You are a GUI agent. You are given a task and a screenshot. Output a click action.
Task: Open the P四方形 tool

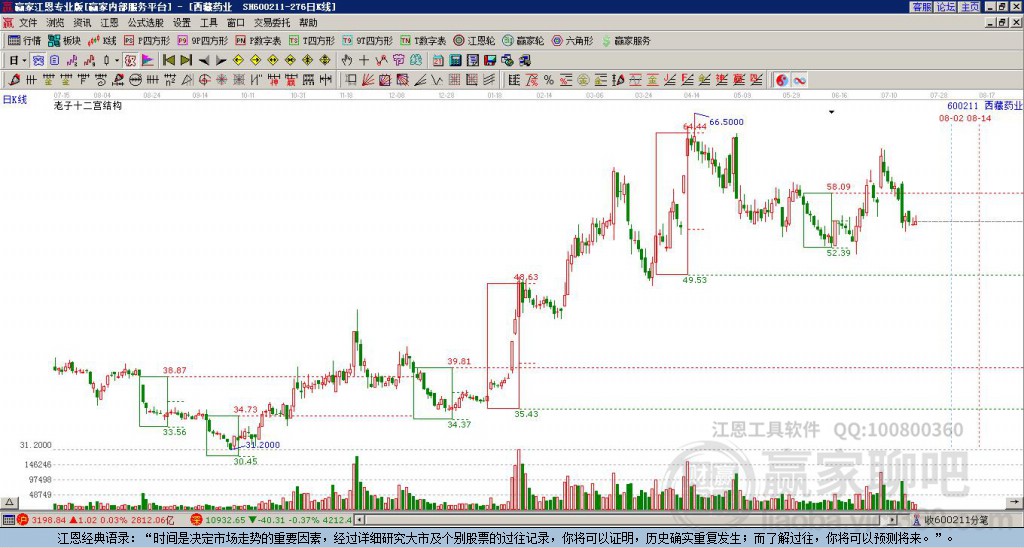coord(147,40)
